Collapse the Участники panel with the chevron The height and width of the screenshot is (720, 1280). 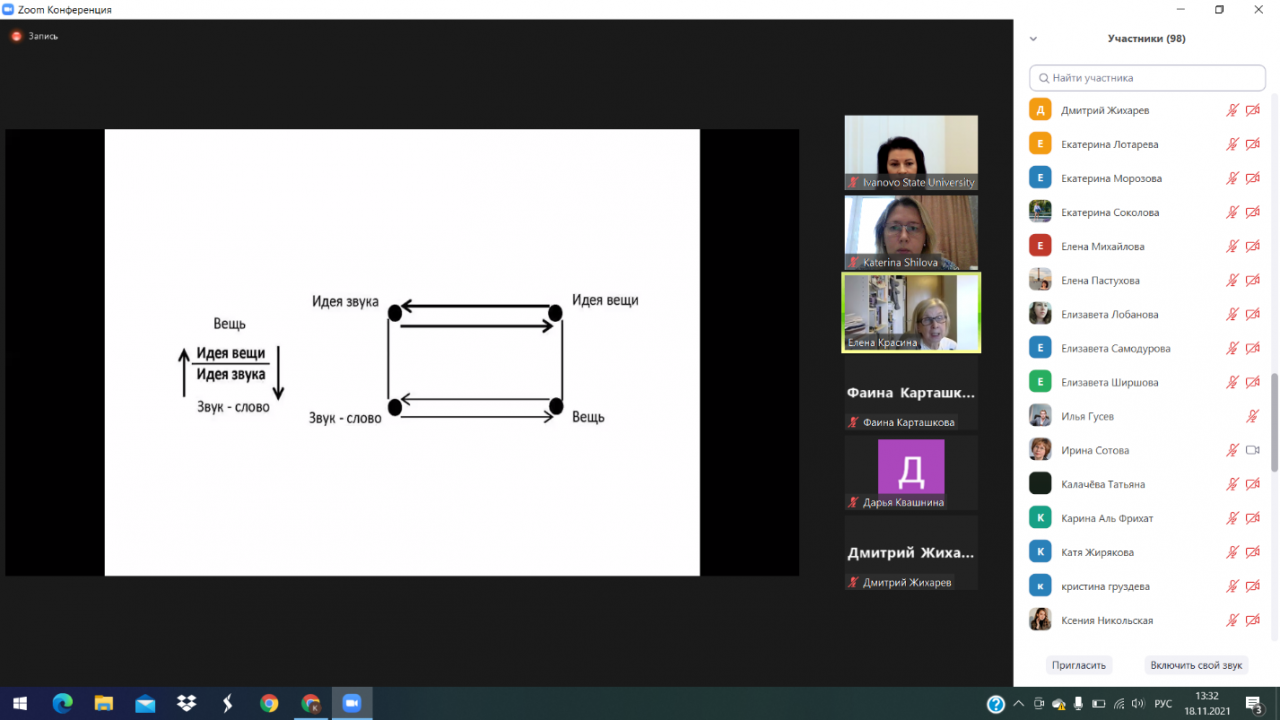point(1033,39)
